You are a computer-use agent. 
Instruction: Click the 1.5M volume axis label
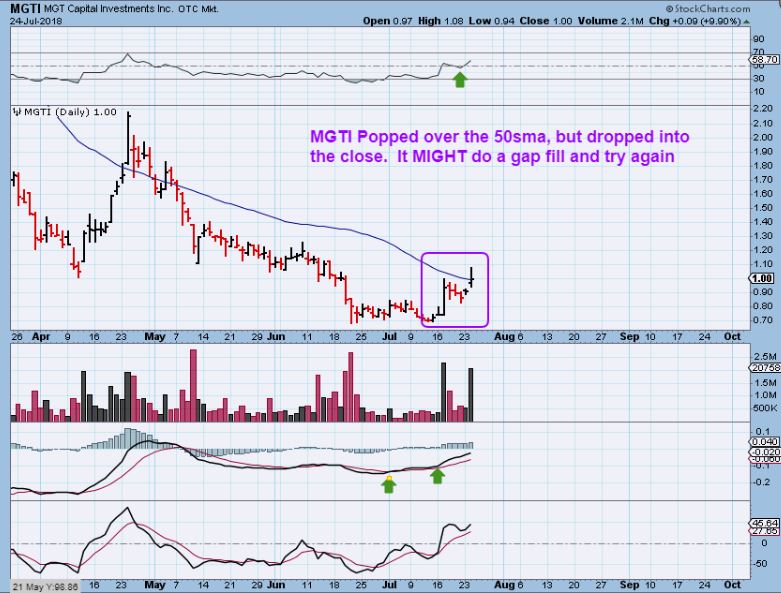[766, 383]
